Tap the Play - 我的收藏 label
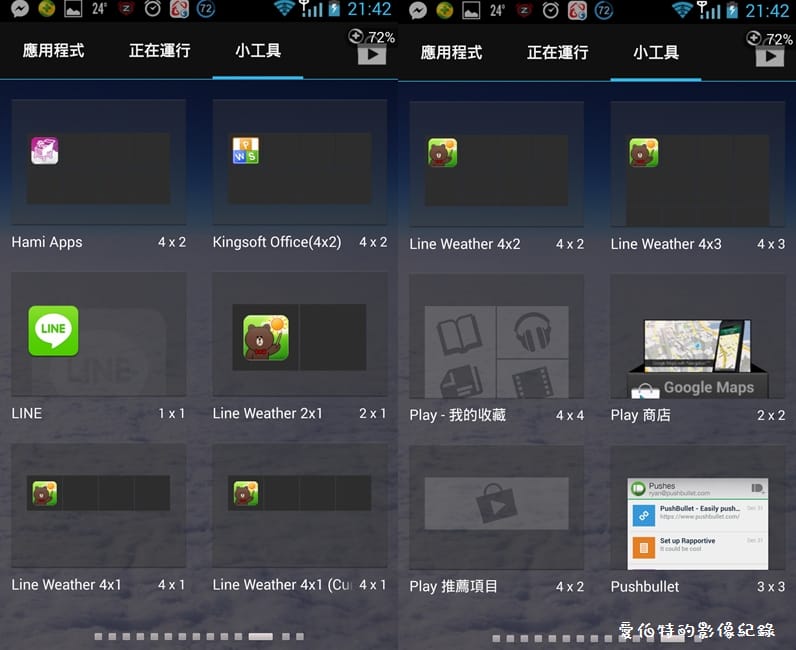 point(457,415)
